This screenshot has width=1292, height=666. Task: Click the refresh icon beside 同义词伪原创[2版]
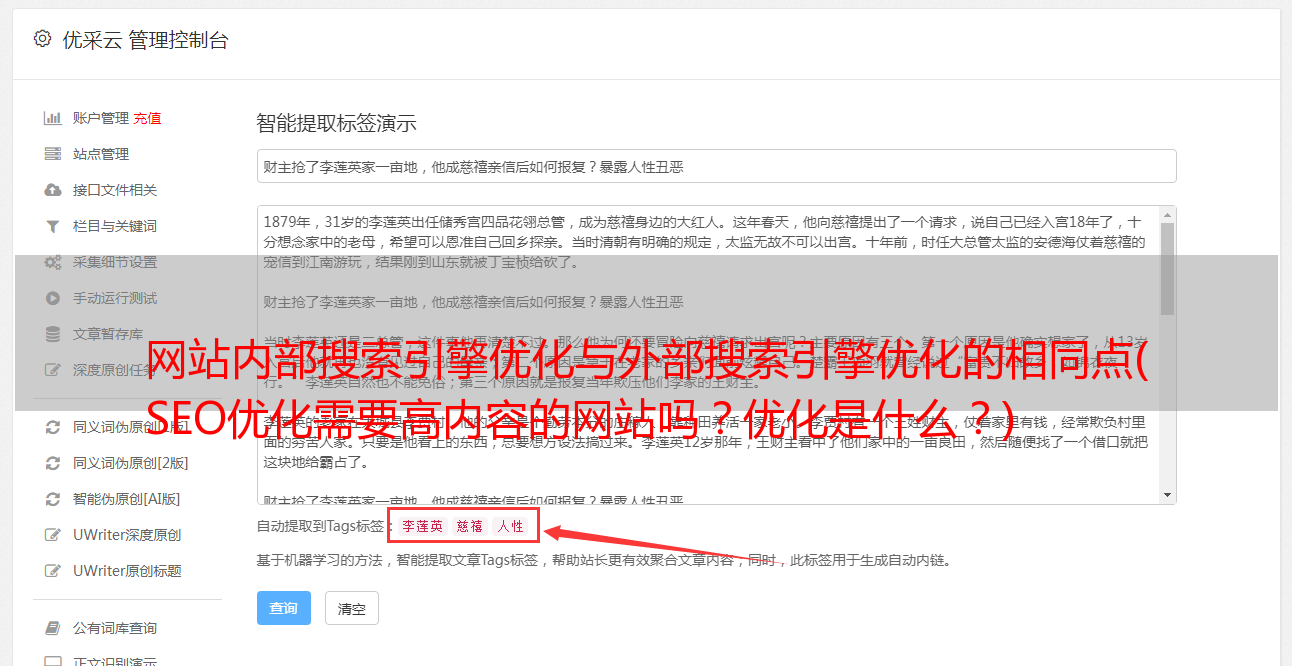(53, 463)
